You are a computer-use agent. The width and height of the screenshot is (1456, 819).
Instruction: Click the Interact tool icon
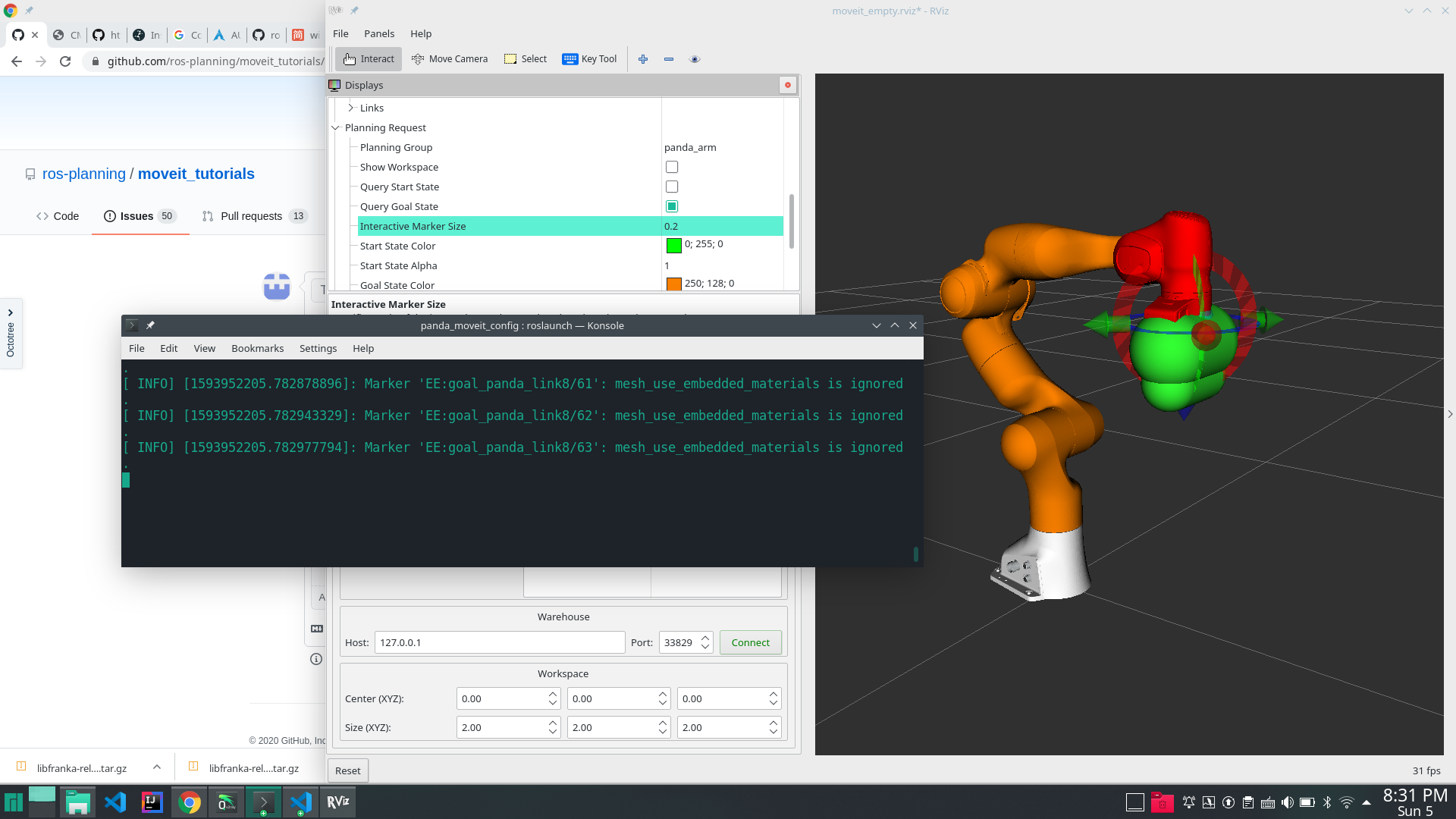coord(367,58)
